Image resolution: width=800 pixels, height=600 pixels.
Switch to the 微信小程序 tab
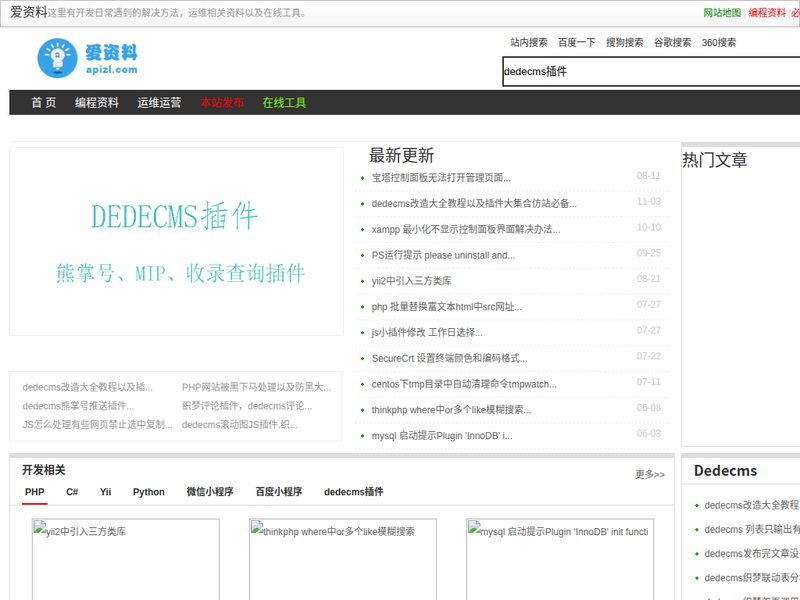pos(210,492)
